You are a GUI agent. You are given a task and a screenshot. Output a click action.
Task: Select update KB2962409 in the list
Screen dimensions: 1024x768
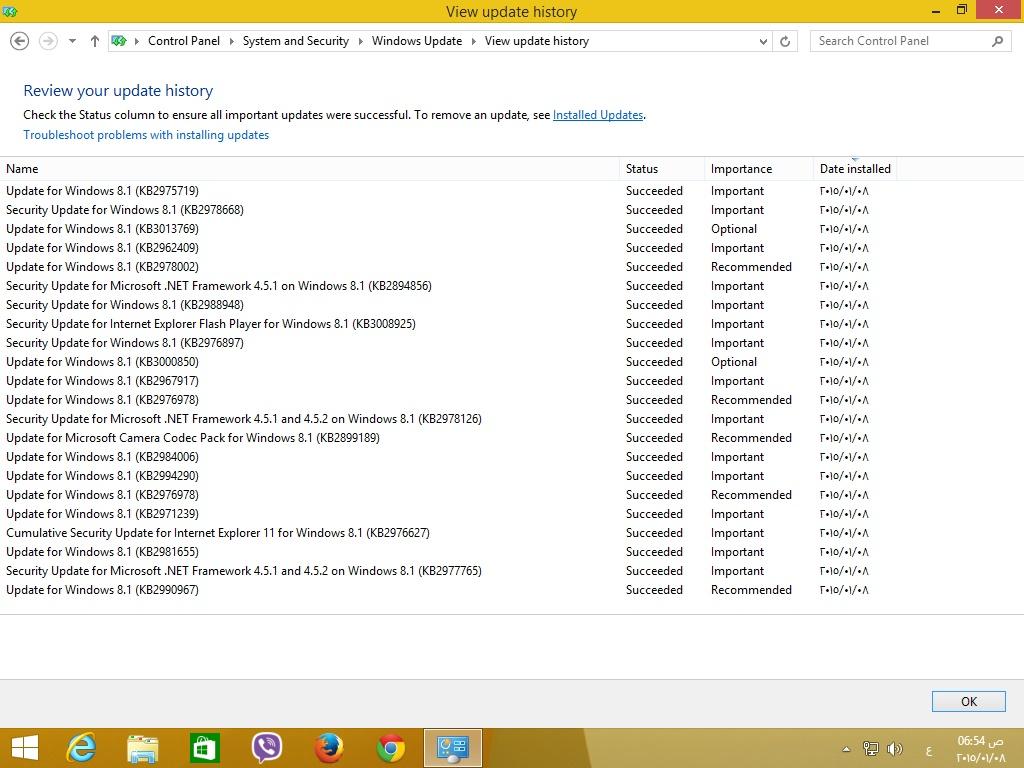[448, 248]
